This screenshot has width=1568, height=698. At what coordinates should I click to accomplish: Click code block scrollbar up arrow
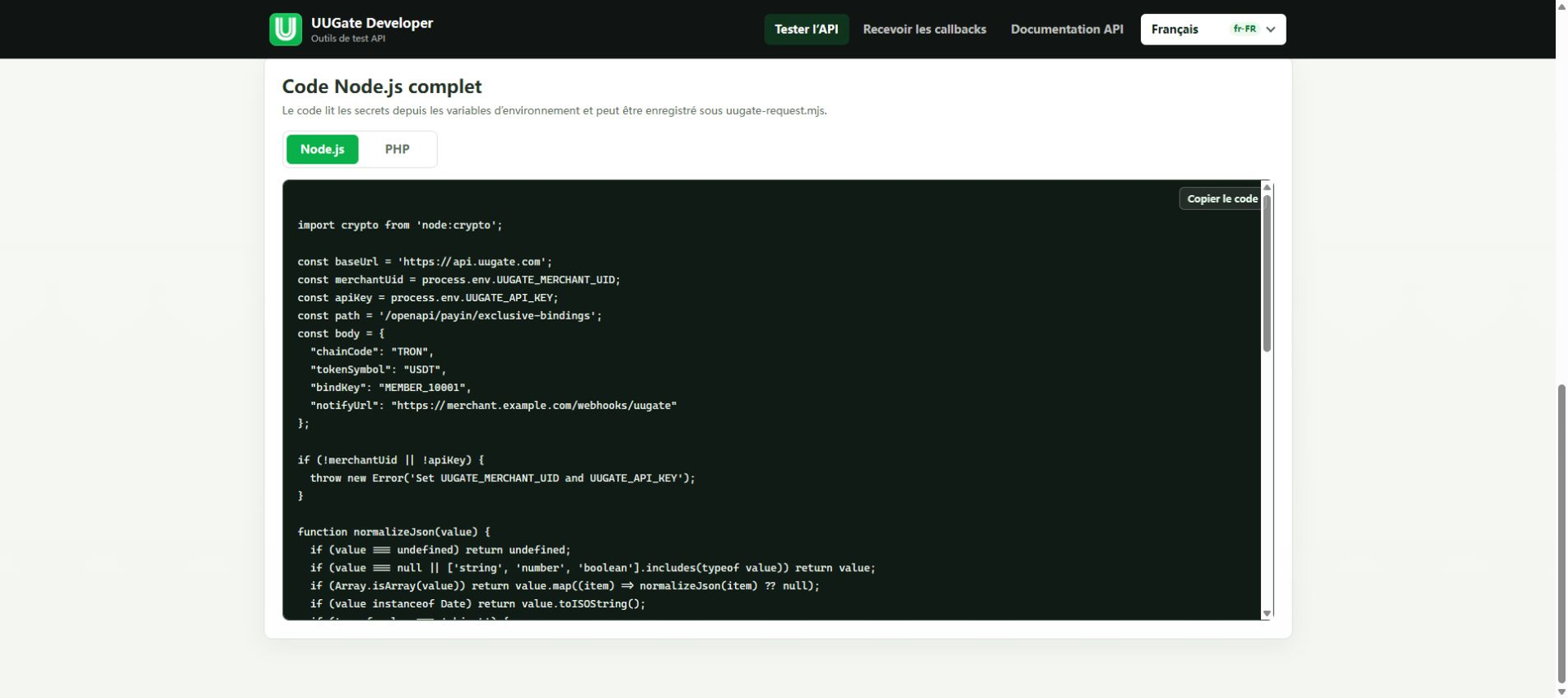(x=1267, y=187)
